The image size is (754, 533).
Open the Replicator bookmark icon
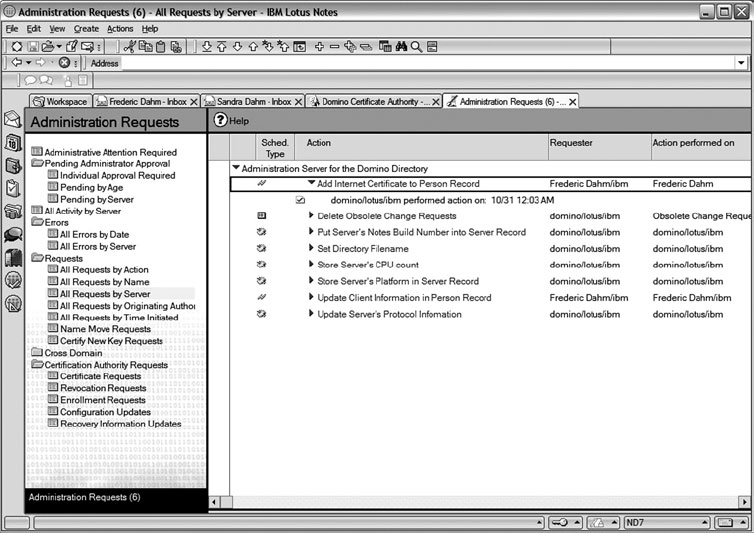tap(13, 211)
